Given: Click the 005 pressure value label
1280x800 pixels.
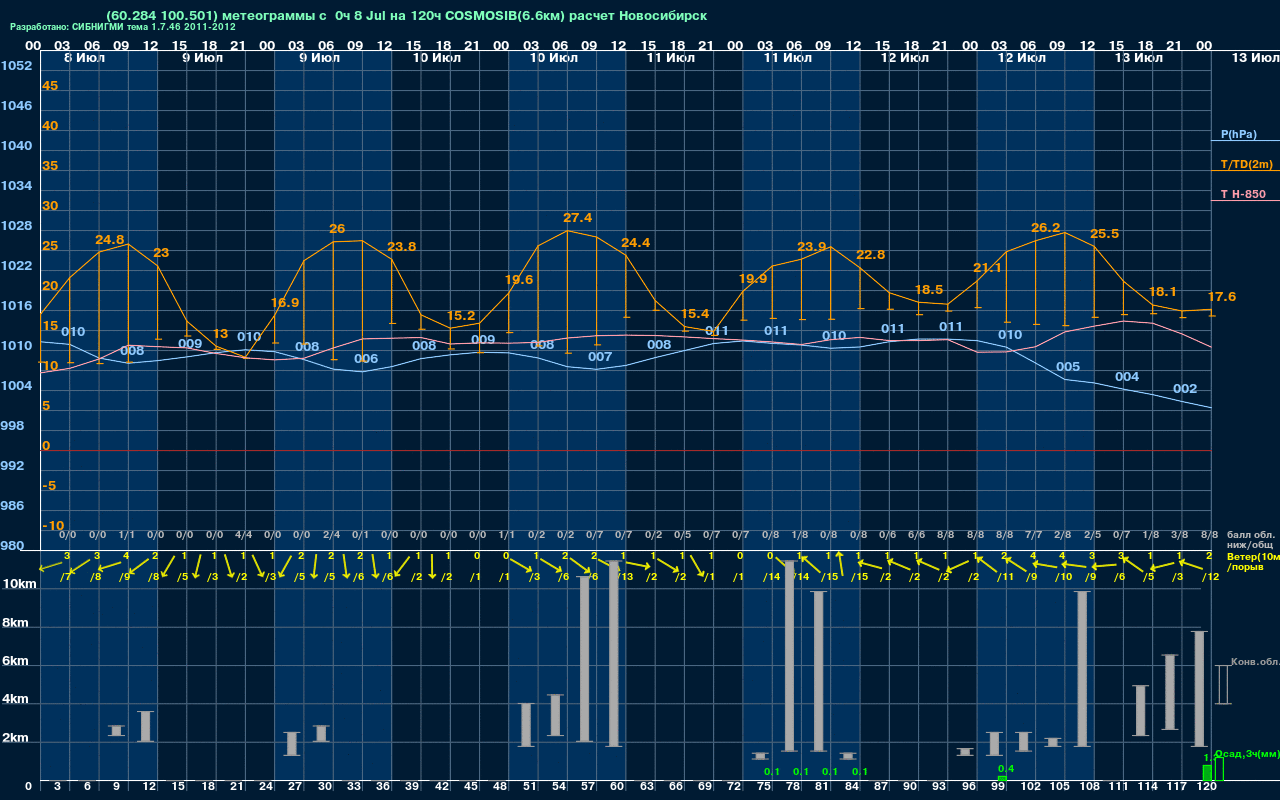Looking at the screenshot, I should (x=1068, y=367).
